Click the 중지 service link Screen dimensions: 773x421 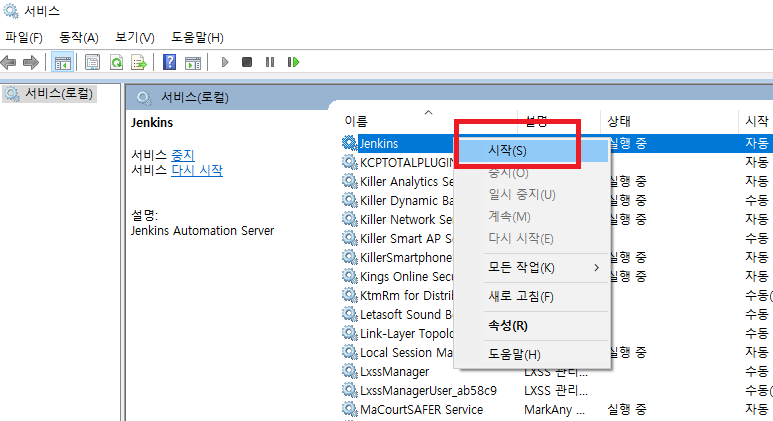tap(183, 155)
